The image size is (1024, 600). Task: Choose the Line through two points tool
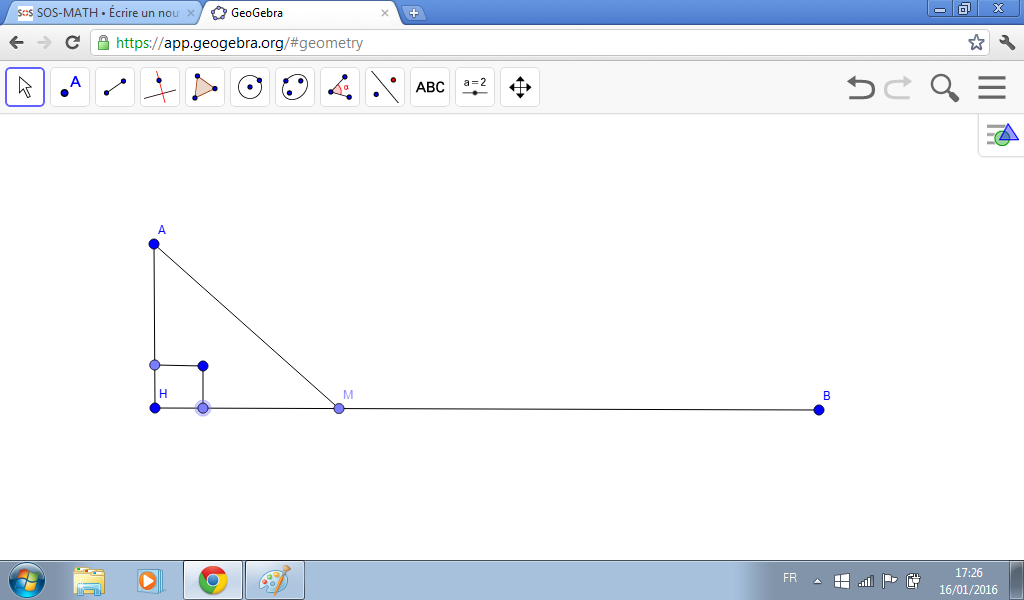[x=115, y=87]
